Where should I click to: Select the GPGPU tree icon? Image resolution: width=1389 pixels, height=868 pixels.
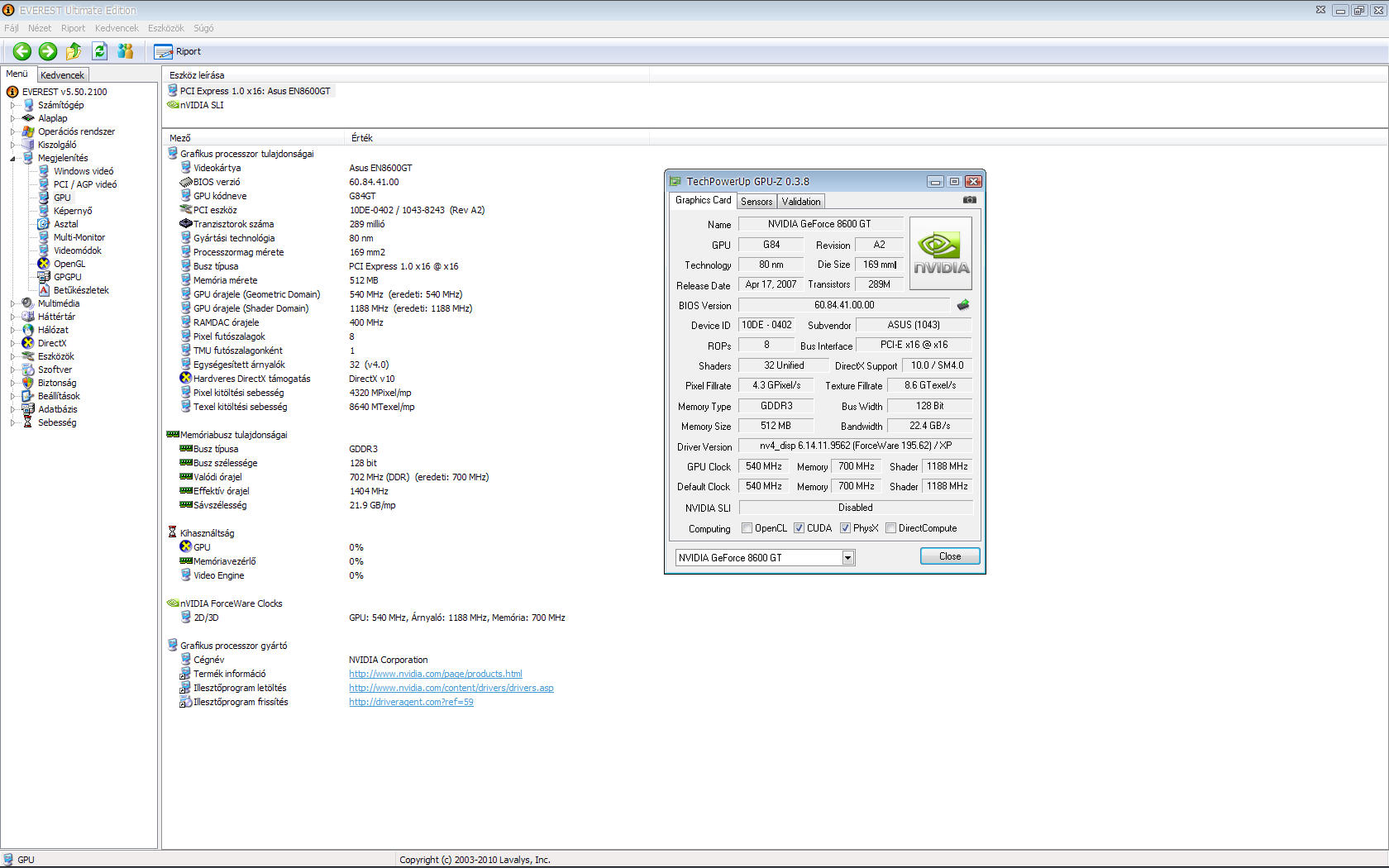click(44, 277)
